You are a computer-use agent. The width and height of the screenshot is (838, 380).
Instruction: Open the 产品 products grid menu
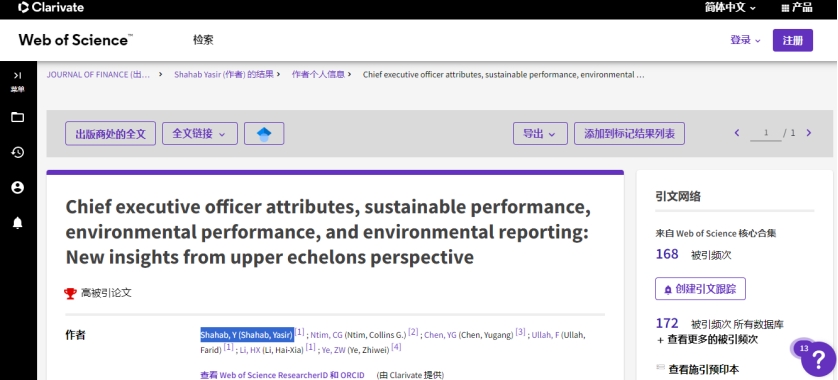point(797,7)
